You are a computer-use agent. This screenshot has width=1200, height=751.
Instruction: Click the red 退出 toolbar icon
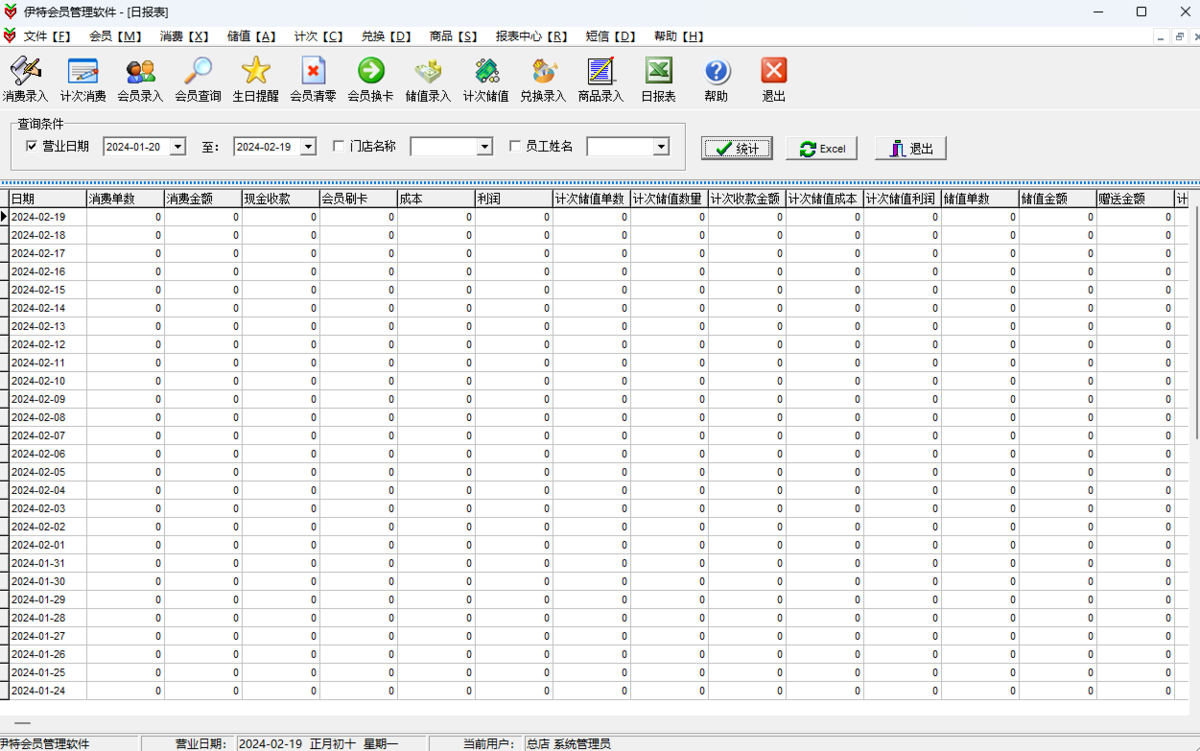(774, 80)
